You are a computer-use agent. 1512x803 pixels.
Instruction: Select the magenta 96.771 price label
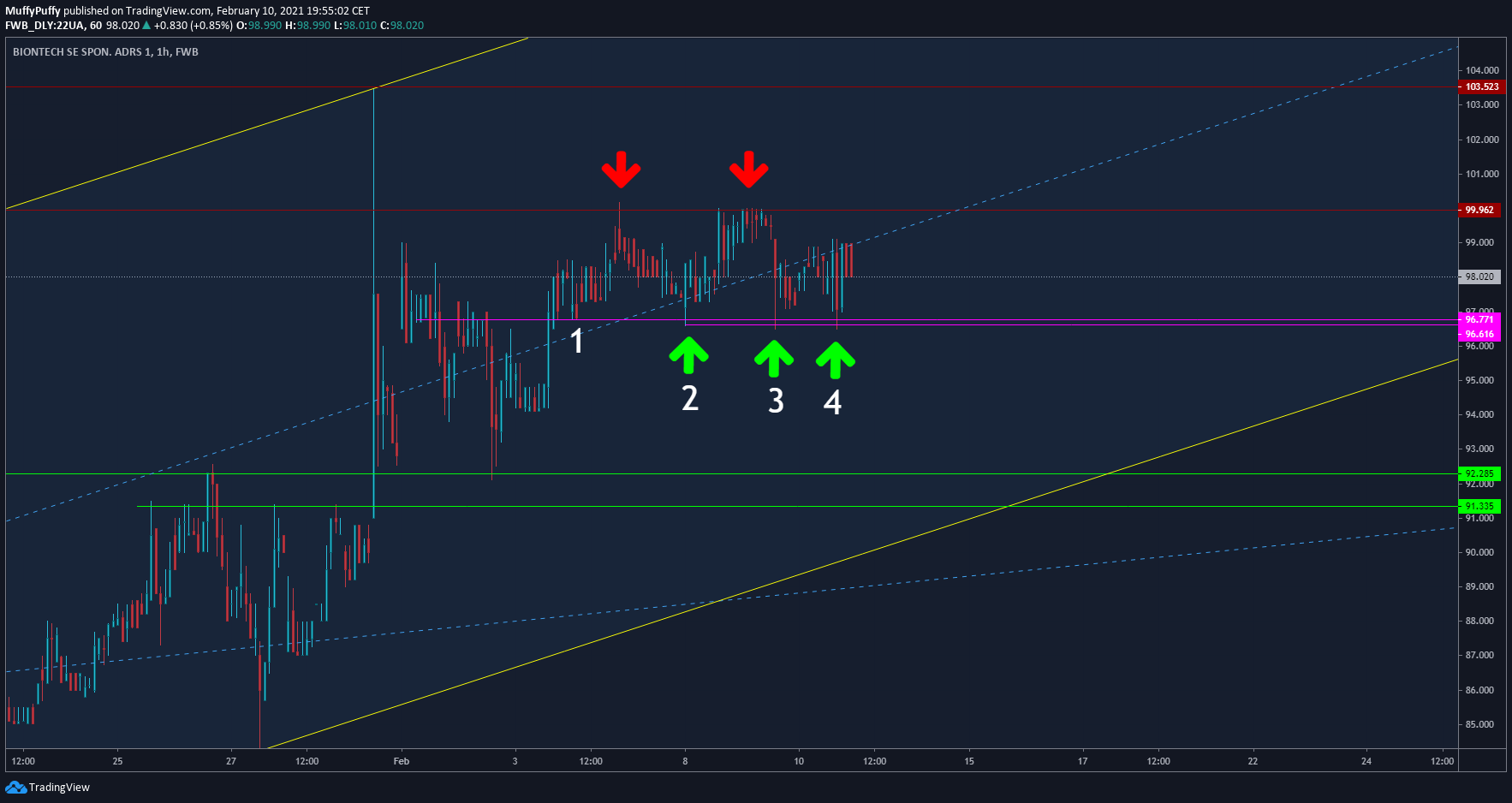[1479, 320]
